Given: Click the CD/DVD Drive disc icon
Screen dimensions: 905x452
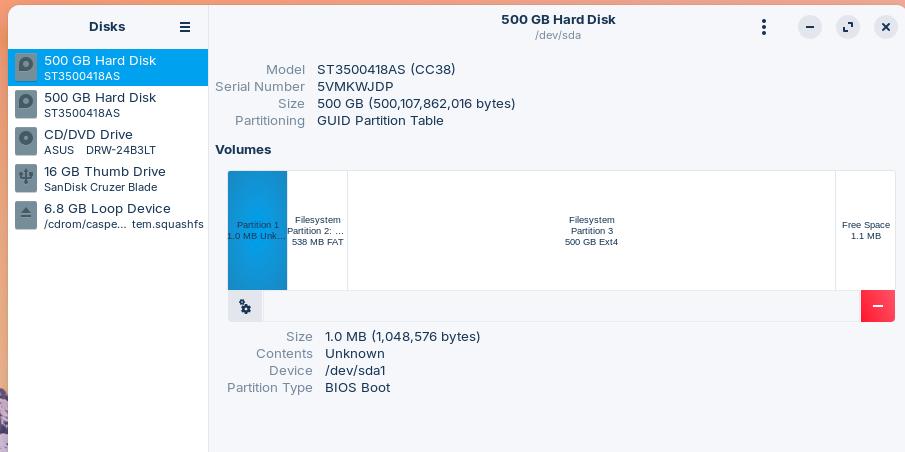Looking at the screenshot, I should tap(26, 141).
